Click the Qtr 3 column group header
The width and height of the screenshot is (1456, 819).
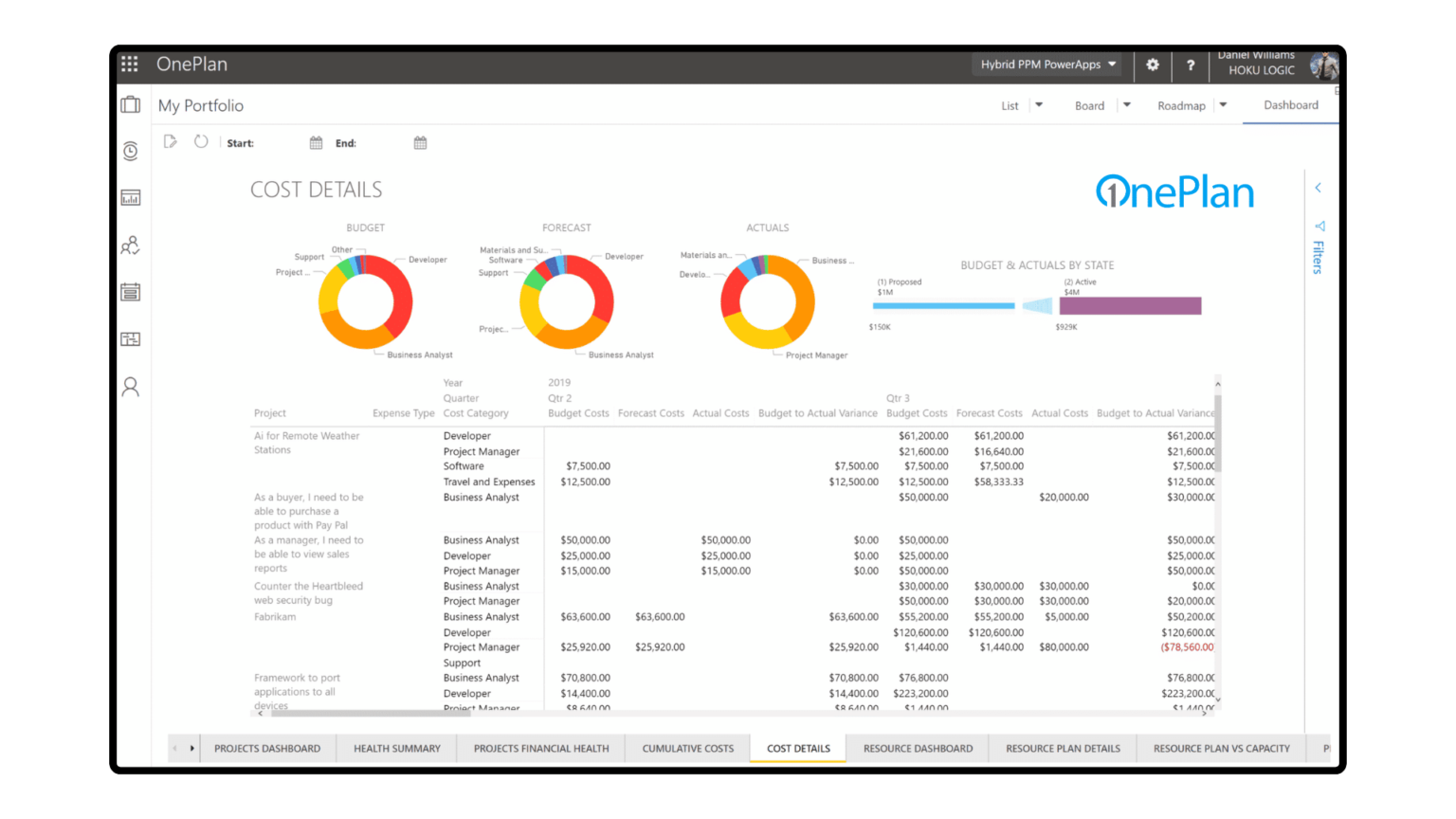click(898, 398)
